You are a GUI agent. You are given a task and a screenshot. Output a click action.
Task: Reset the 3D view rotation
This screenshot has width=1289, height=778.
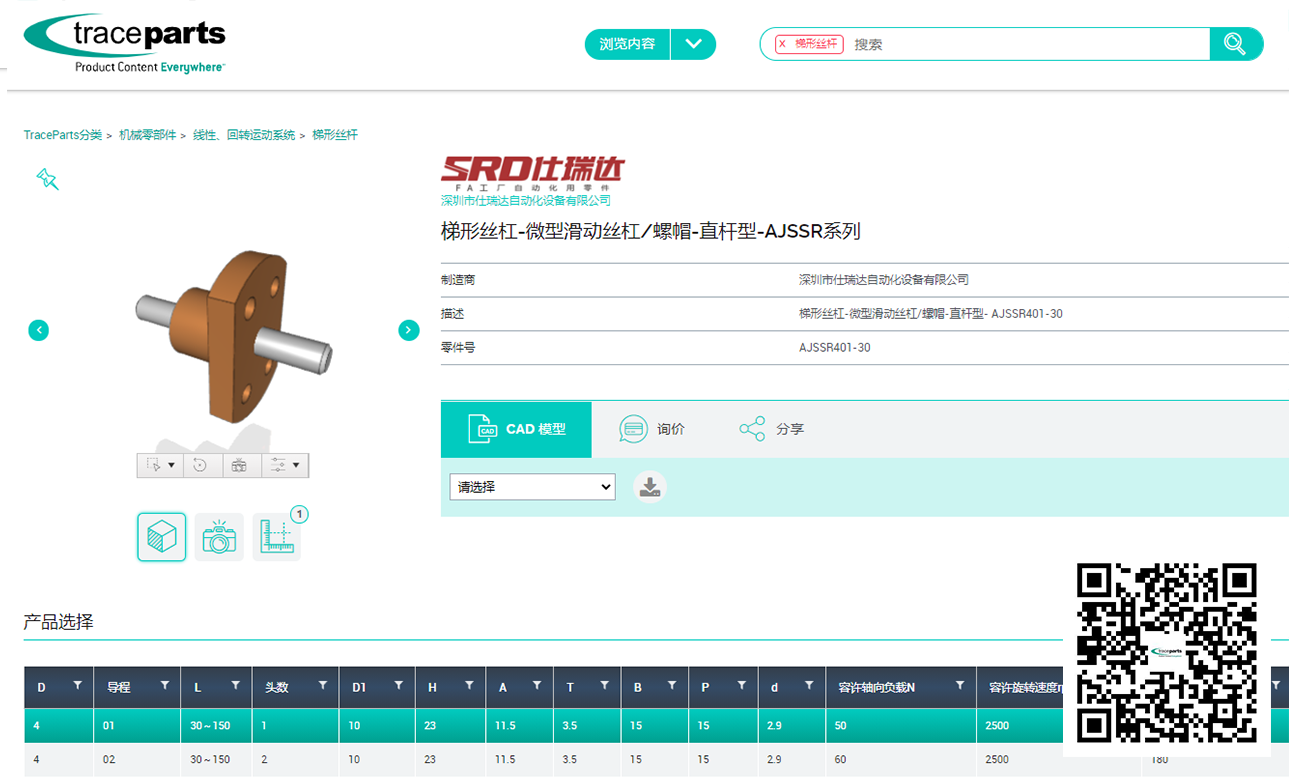pos(200,465)
